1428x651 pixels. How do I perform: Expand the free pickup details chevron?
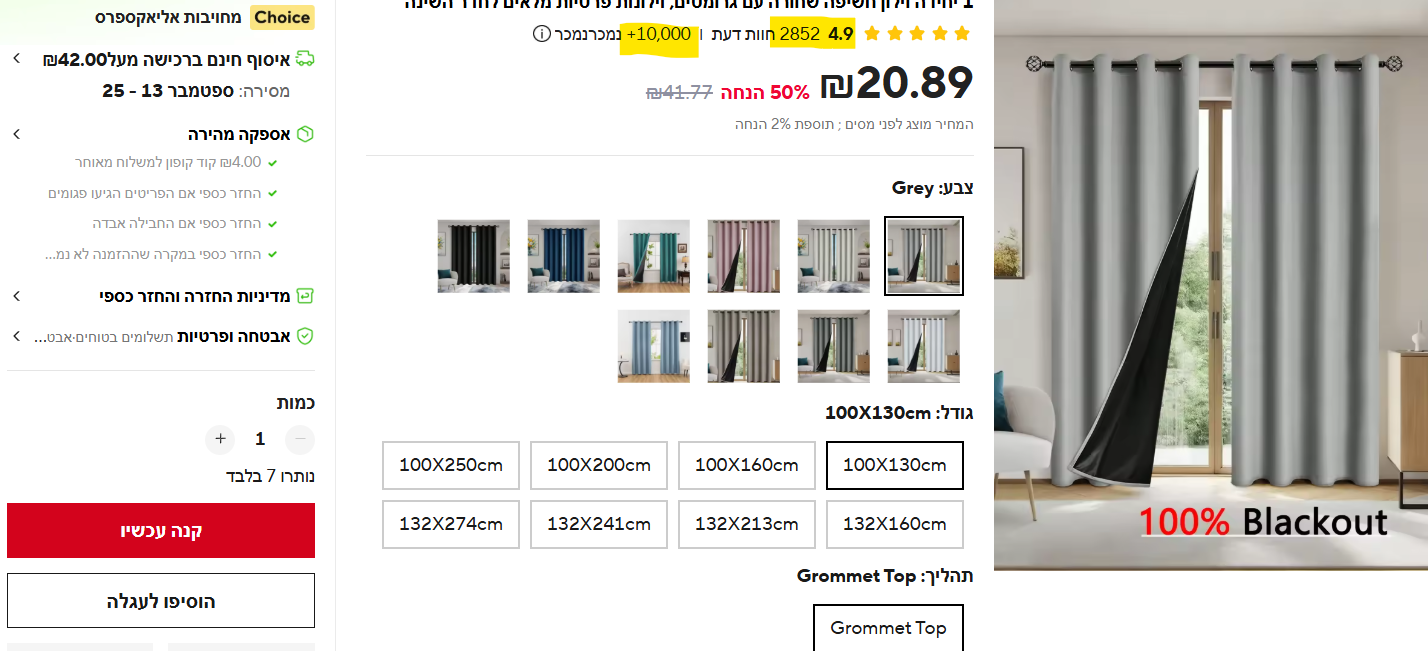point(17,59)
